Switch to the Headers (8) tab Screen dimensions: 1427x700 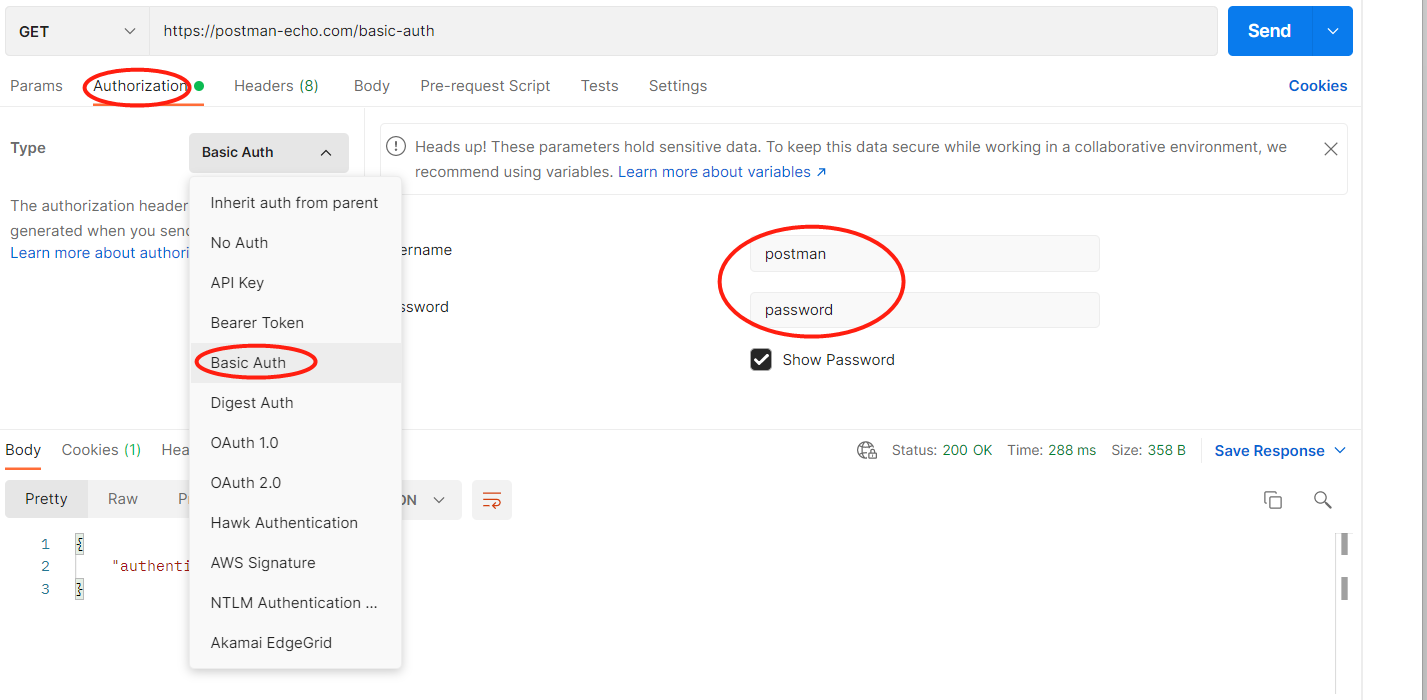tap(276, 86)
